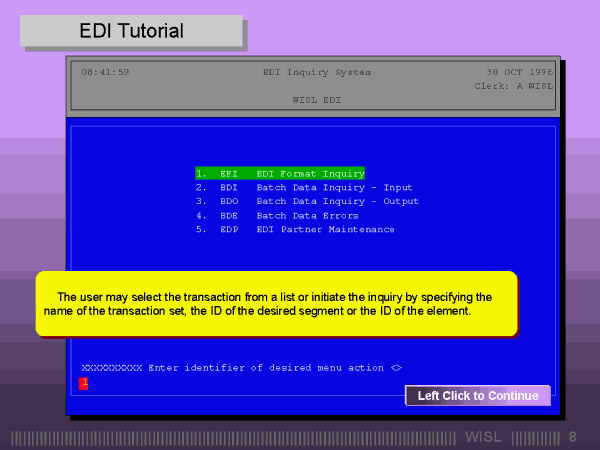Click the yellow instruction callout box
This screenshot has width=600, height=450.
click(277, 304)
